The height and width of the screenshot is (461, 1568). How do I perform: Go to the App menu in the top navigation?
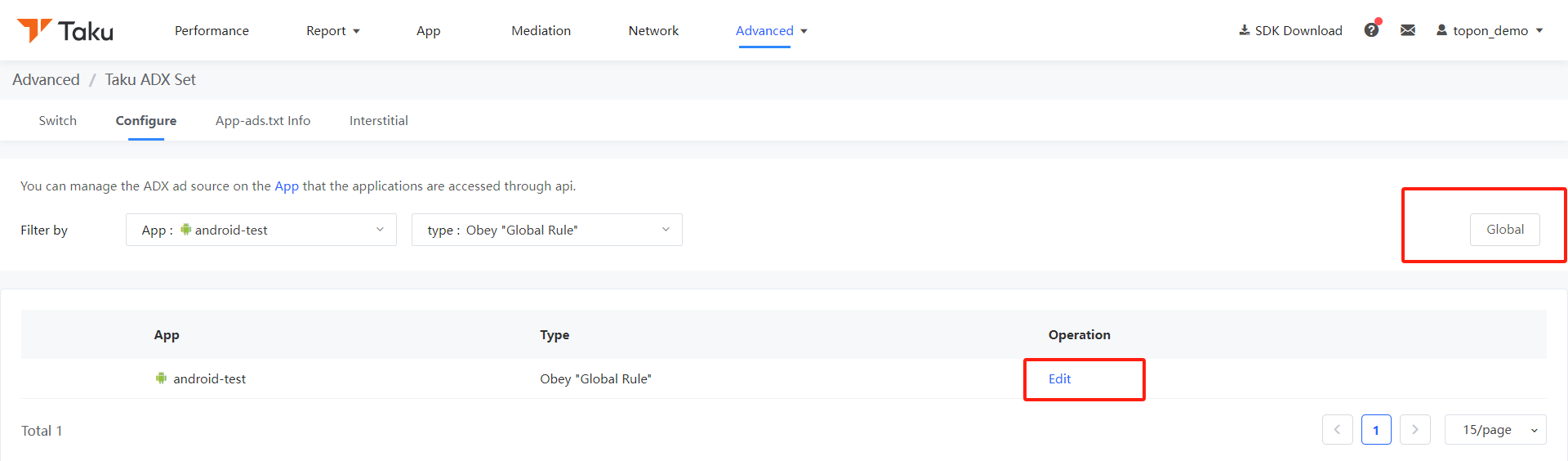click(x=428, y=30)
